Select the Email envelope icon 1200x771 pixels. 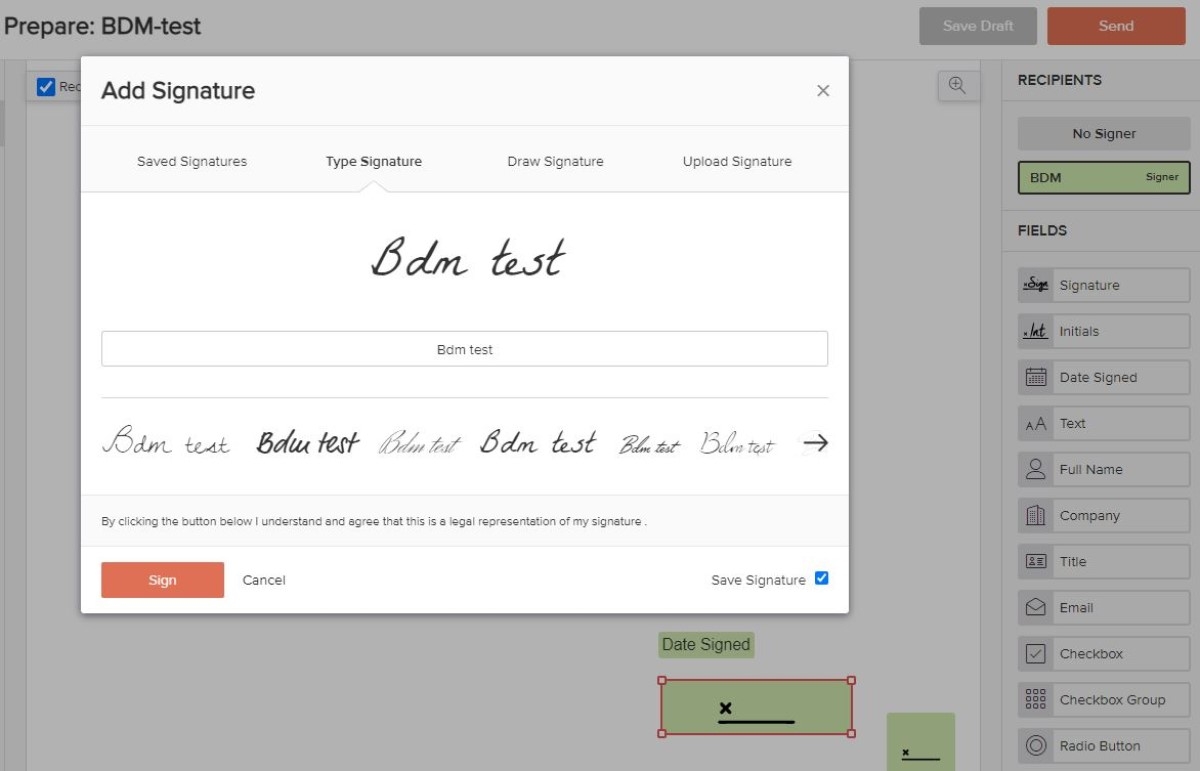point(1035,607)
